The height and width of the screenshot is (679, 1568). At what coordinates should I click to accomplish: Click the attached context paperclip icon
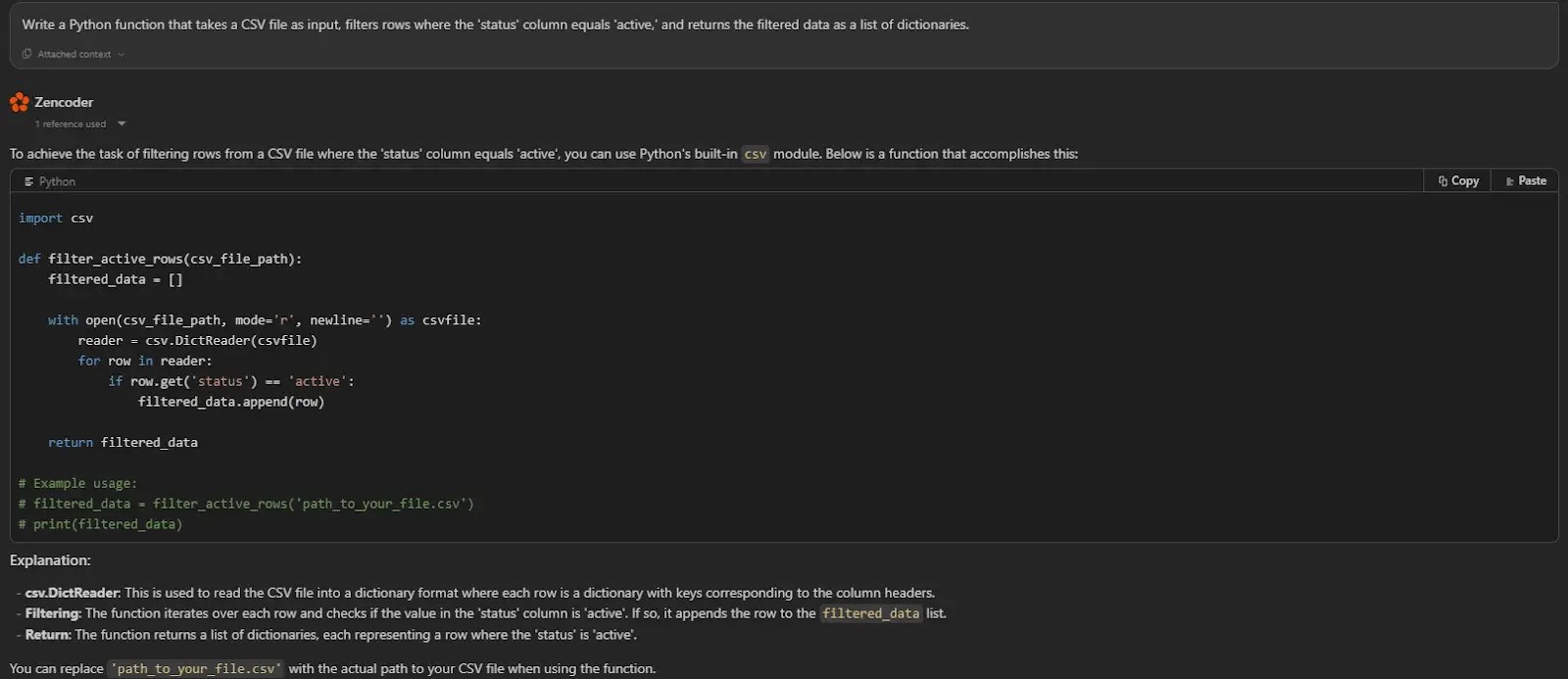pos(26,54)
